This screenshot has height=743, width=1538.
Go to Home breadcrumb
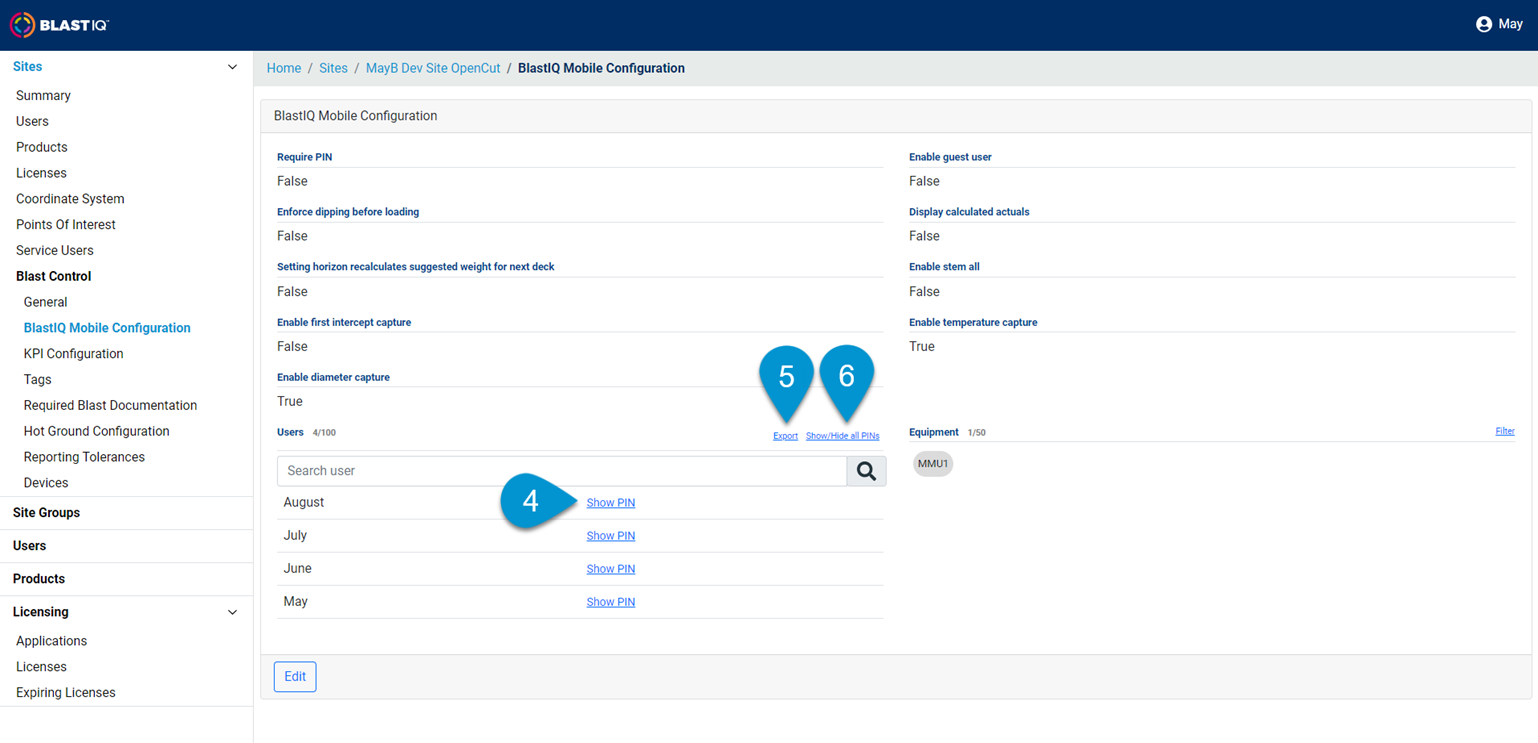click(284, 68)
